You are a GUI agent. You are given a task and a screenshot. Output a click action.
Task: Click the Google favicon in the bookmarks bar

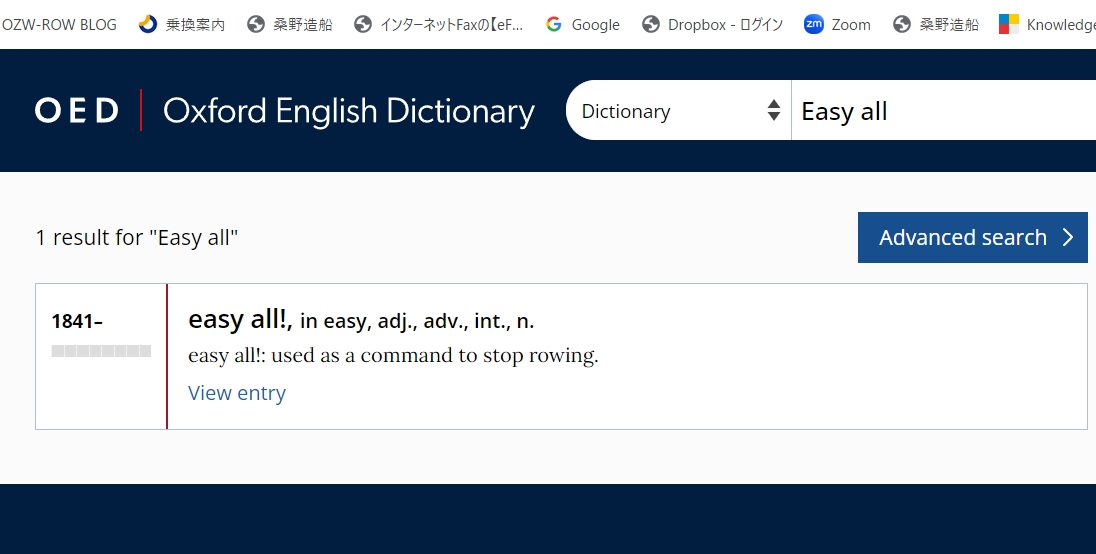pyautogui.click(x=554, y=24)
